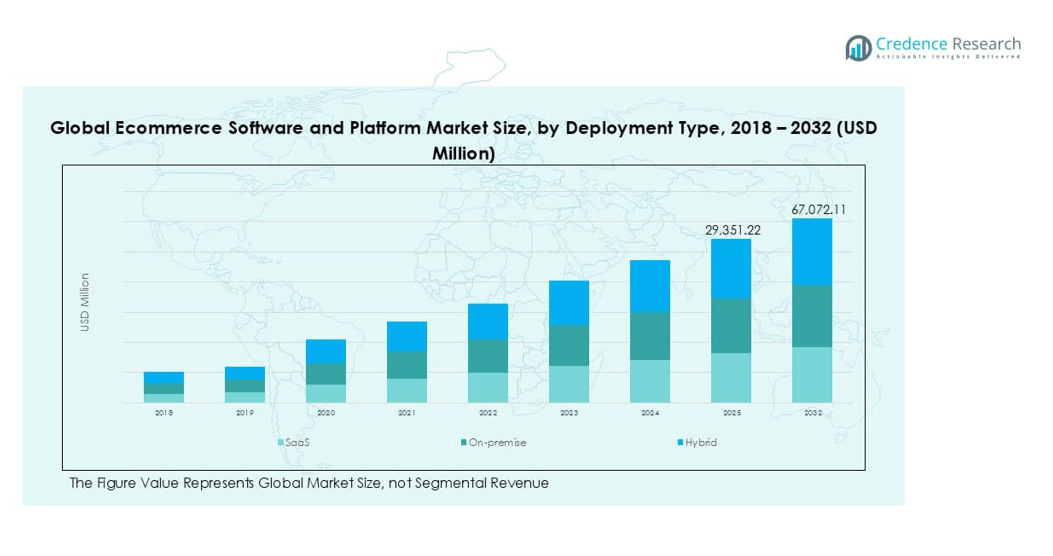Screen dimensions: 1053x556
Task: Select the Credence Research brand name text
Action: pyautogui.click(x=947, y=43)
